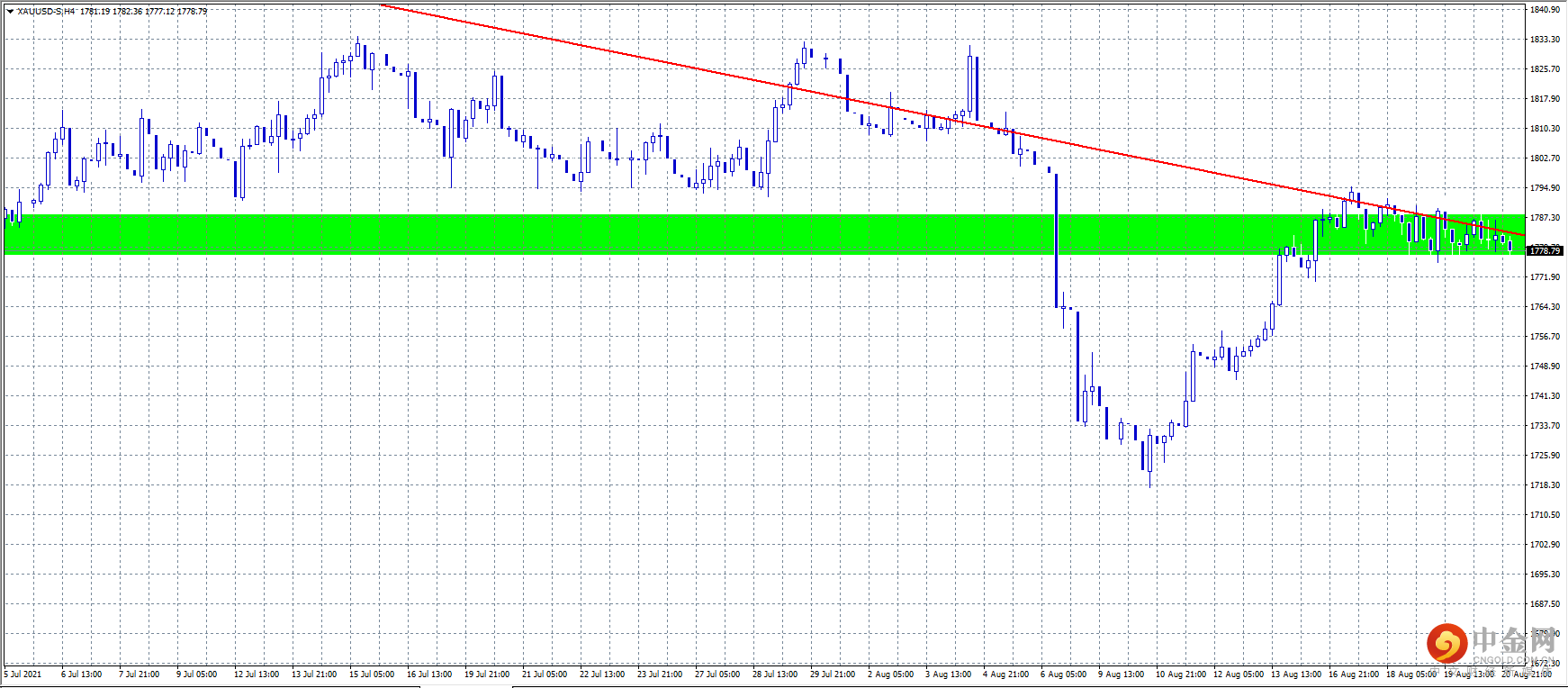This screenshot has width=1568, height=688.
Task: Click the 6 Aug 05:00 time label
Action: pos(1063,674)
